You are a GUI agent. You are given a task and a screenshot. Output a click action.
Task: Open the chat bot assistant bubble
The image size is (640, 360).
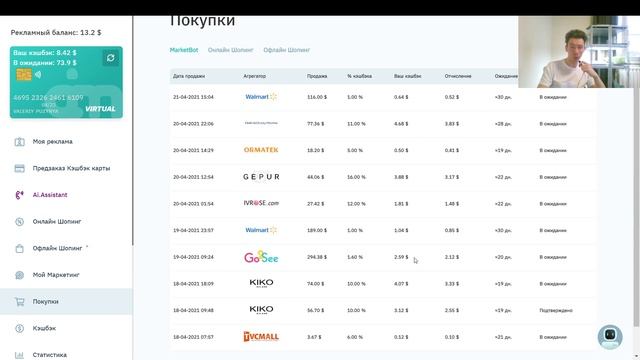[610, 336]
